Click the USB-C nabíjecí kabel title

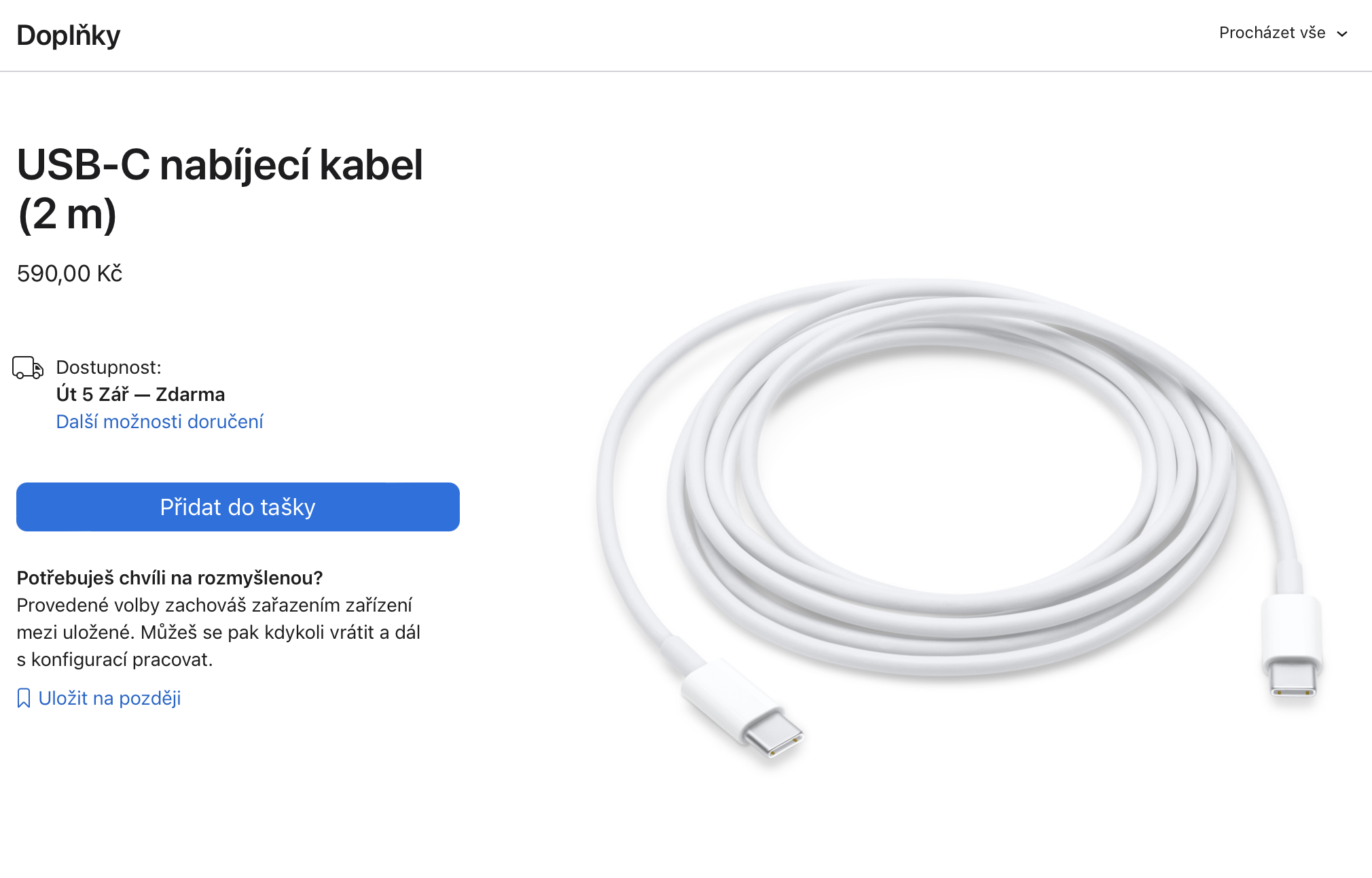click(219, 165)
